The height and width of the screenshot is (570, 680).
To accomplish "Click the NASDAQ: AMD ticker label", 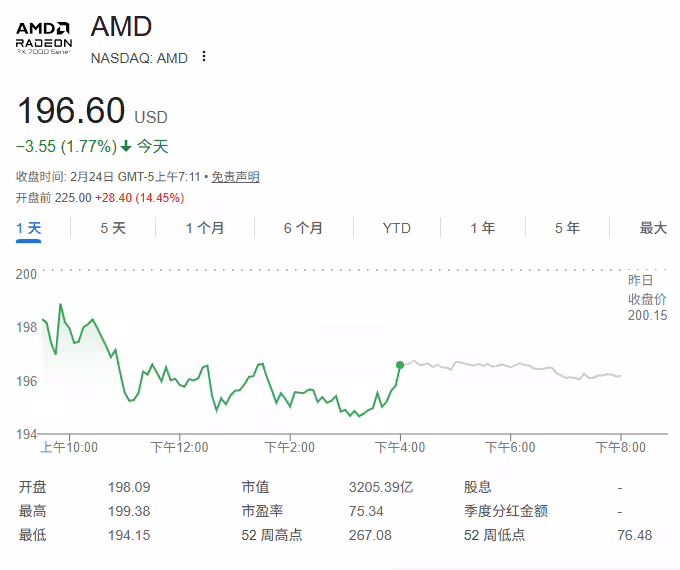I will (139, 58).
